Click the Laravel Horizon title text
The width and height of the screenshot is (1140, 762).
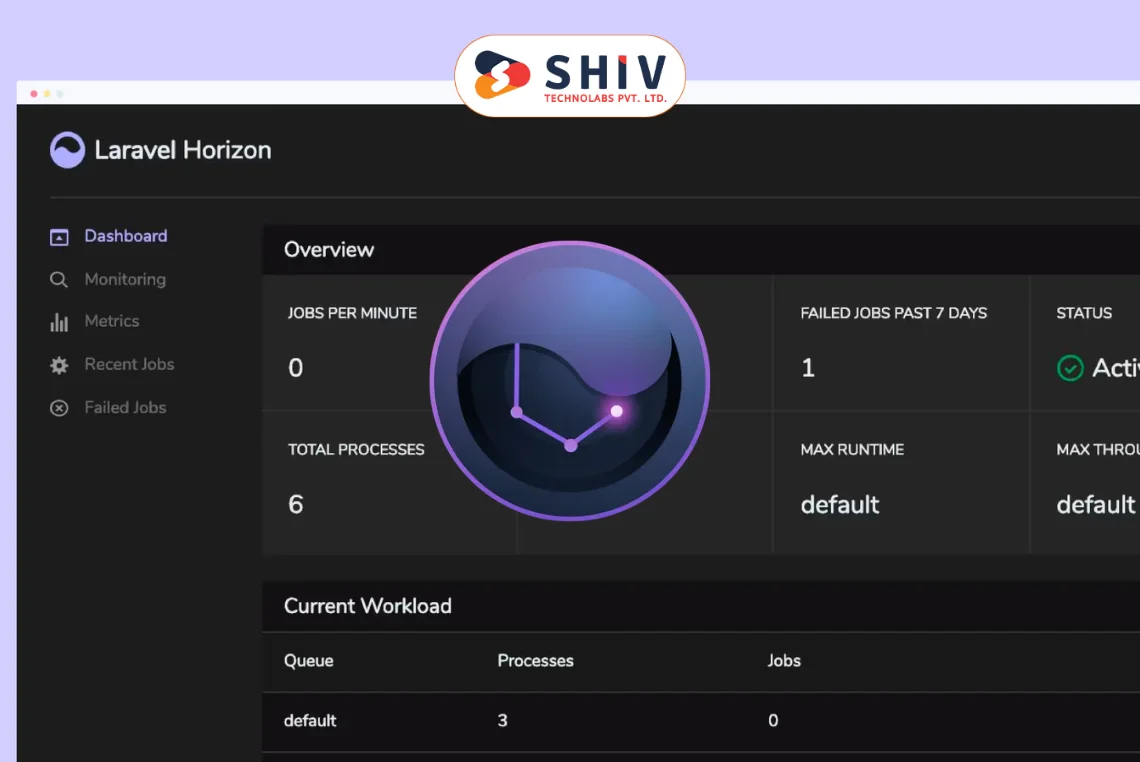(183, 150)
